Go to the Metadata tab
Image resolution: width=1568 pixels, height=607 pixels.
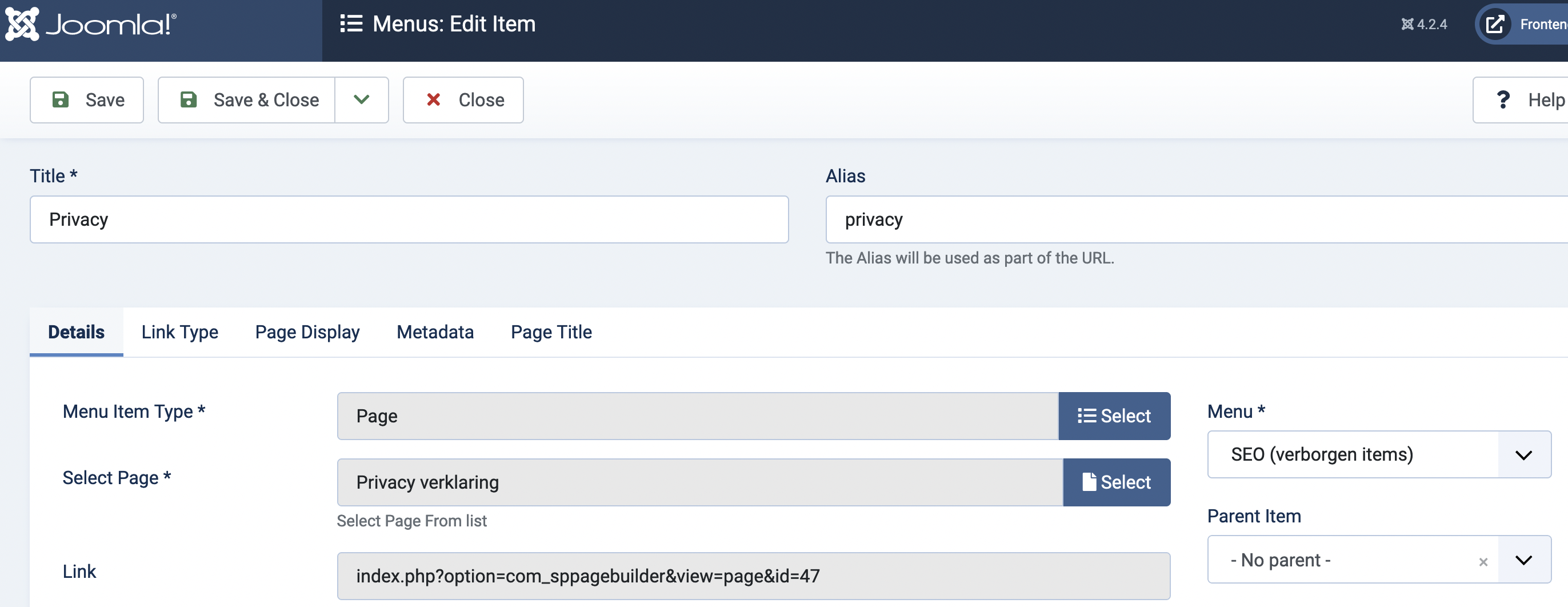[435, 332]
